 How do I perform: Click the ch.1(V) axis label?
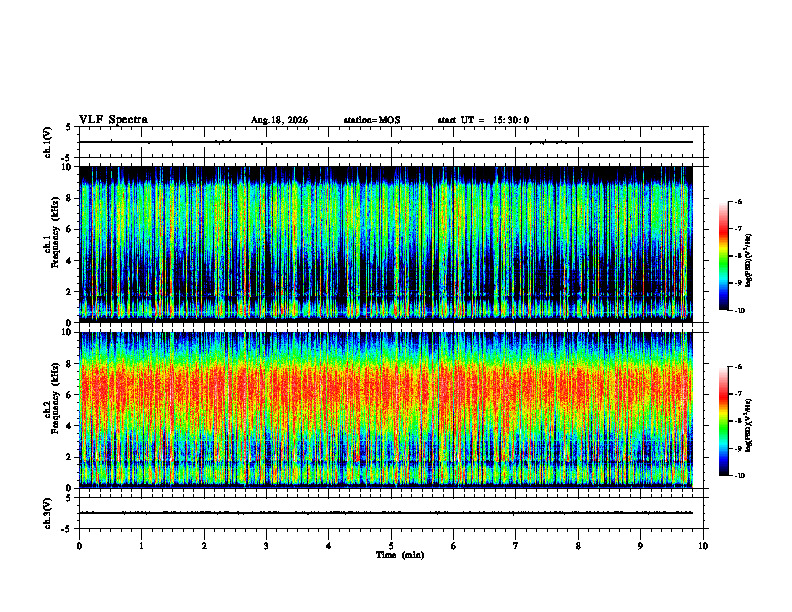pos(47,142)
